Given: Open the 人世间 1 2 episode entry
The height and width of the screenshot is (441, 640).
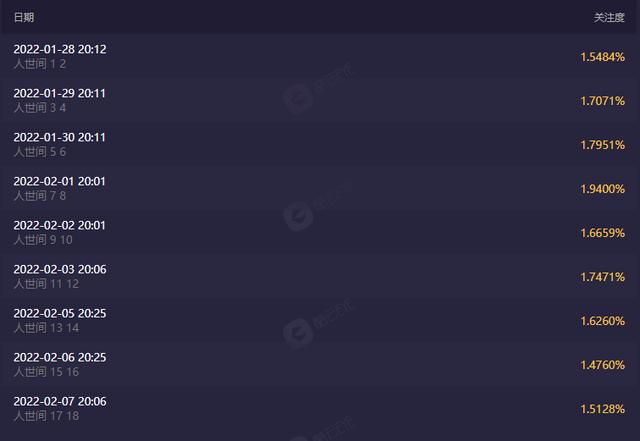Looking at the screenshot, I should click(40, 64).
